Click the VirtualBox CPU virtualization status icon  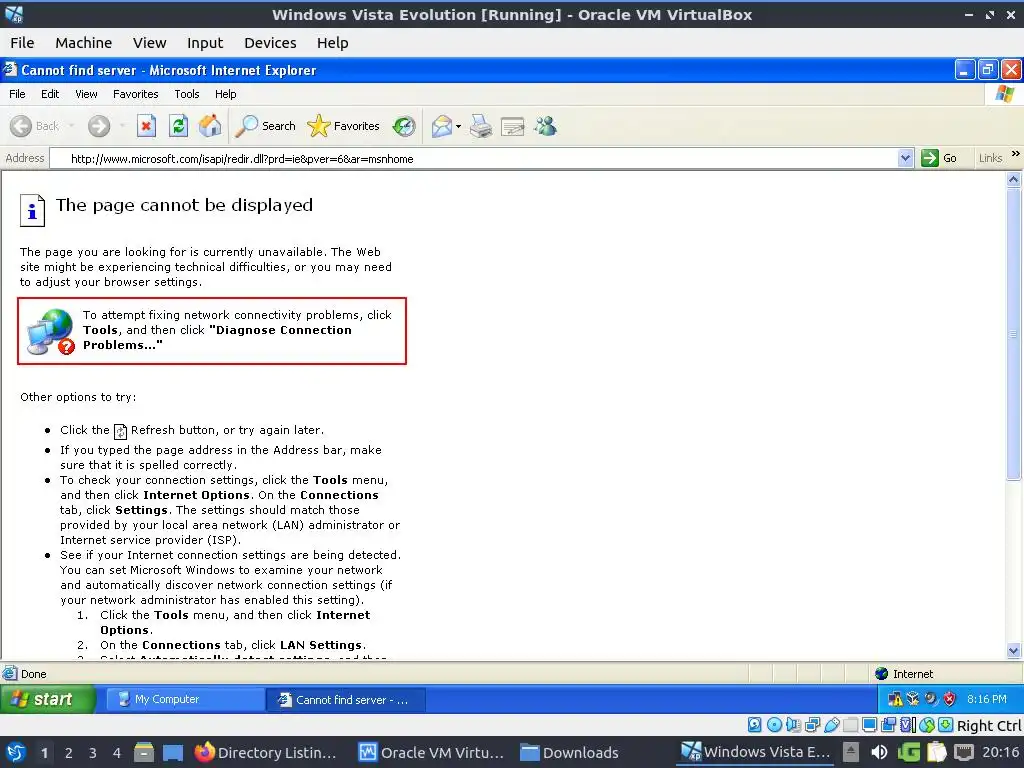pos(908,725)
